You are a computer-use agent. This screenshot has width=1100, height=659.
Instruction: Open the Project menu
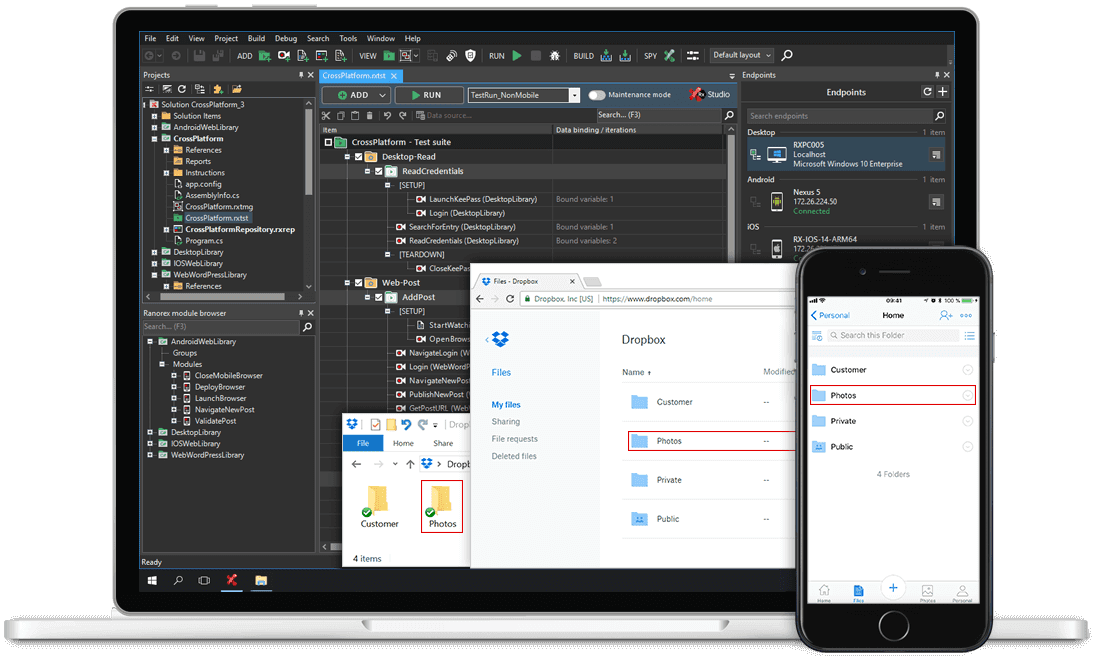click(x=226, y=39)
